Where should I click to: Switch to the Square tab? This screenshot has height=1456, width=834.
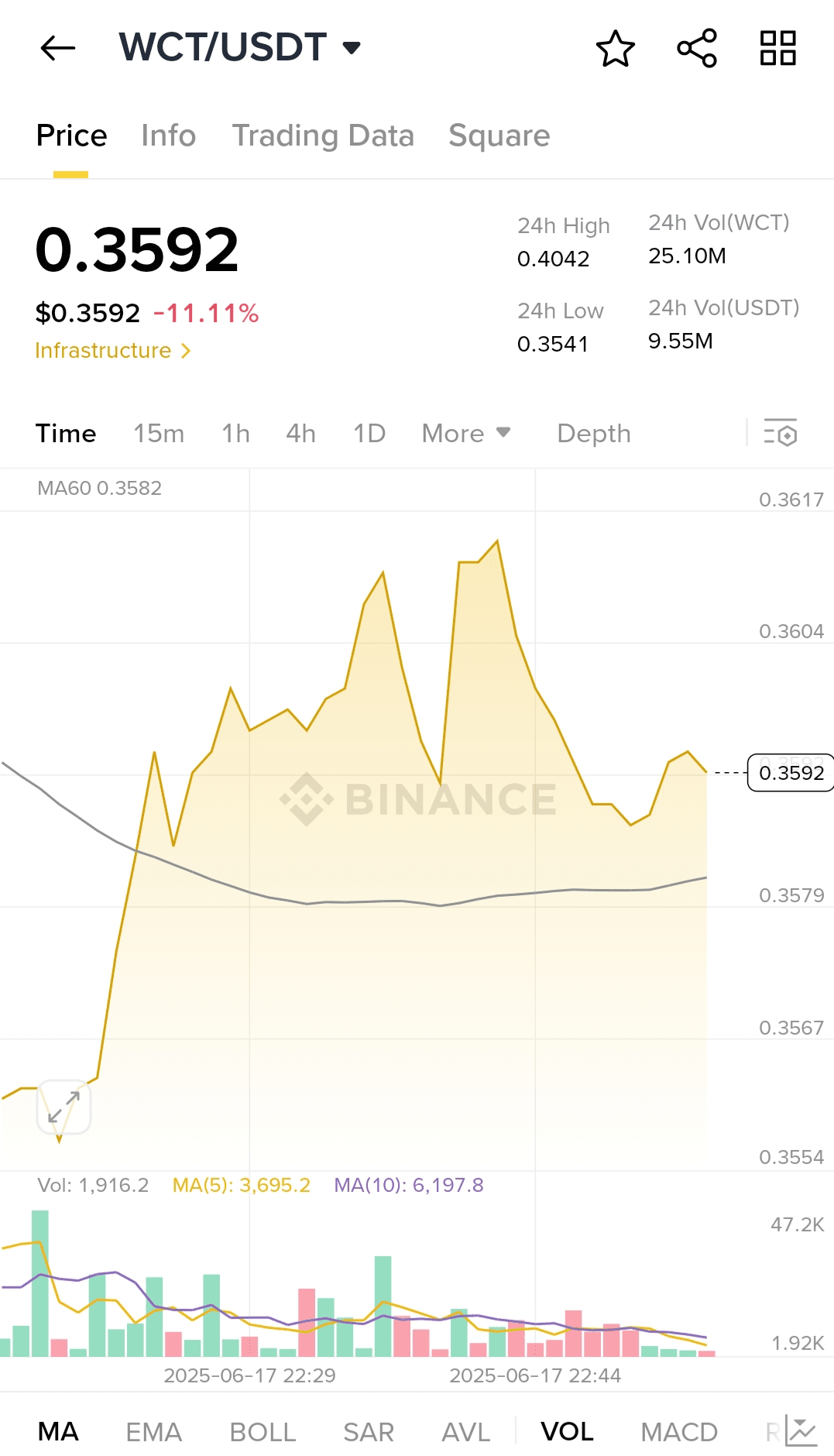click(499, 136)
